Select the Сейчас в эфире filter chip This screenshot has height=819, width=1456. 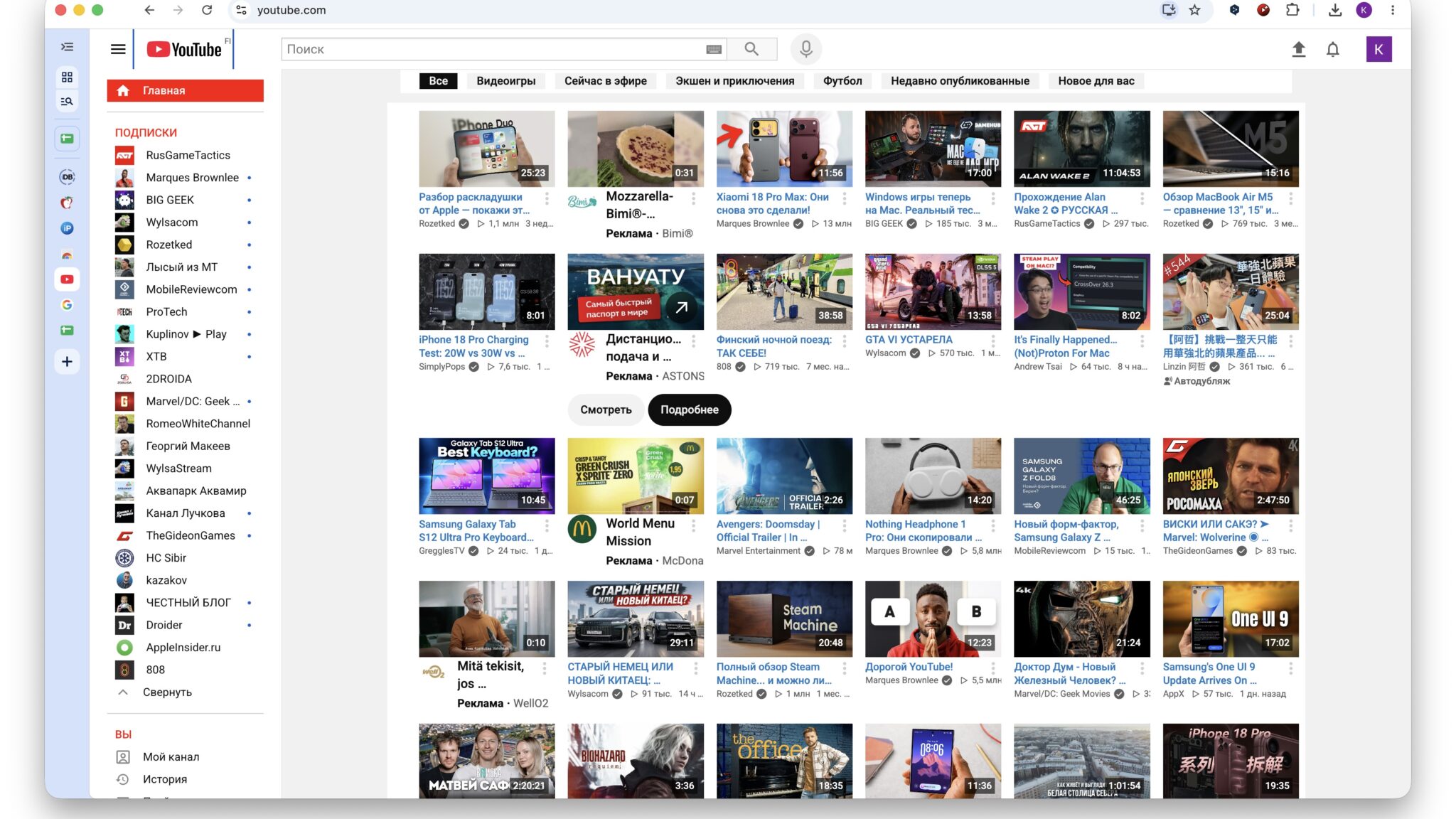pos(606,81)
